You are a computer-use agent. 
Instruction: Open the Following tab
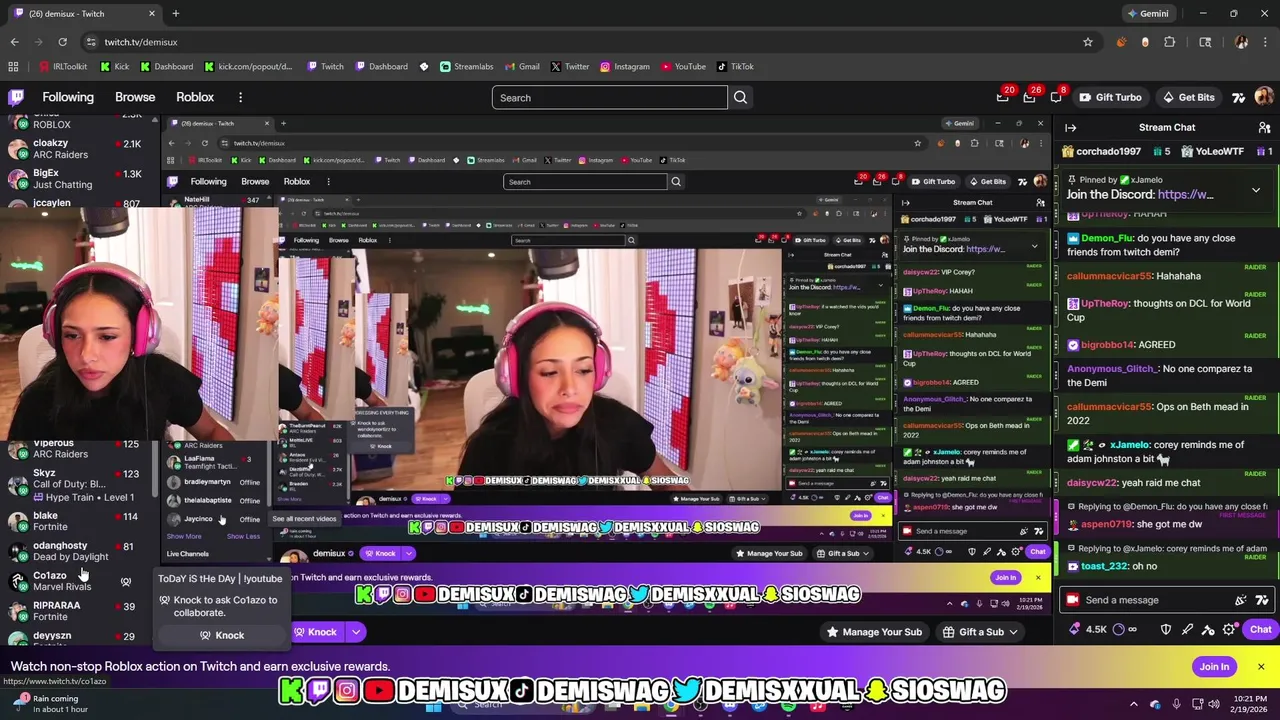coord(68,97)
